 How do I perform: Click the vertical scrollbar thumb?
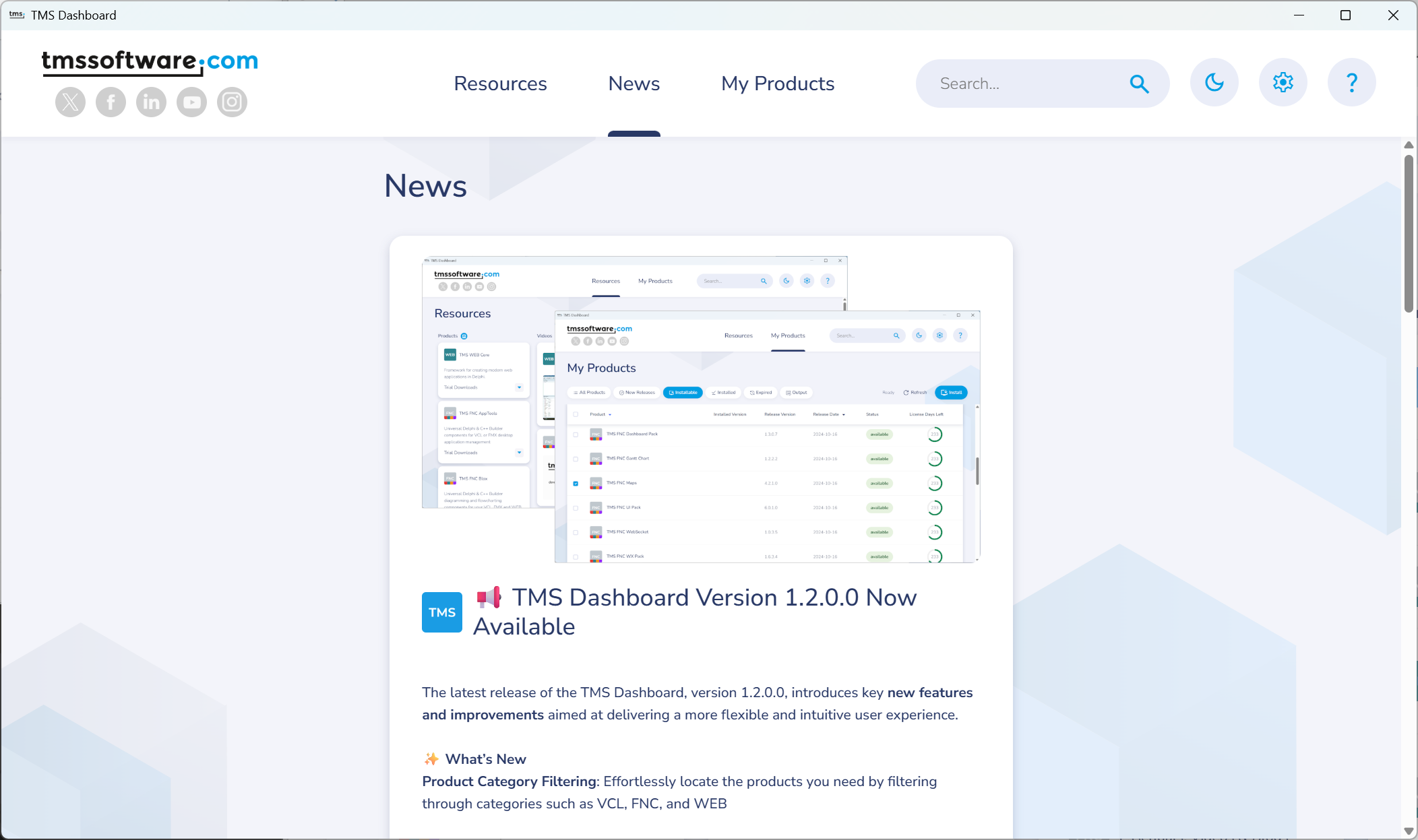point(1408,232)
